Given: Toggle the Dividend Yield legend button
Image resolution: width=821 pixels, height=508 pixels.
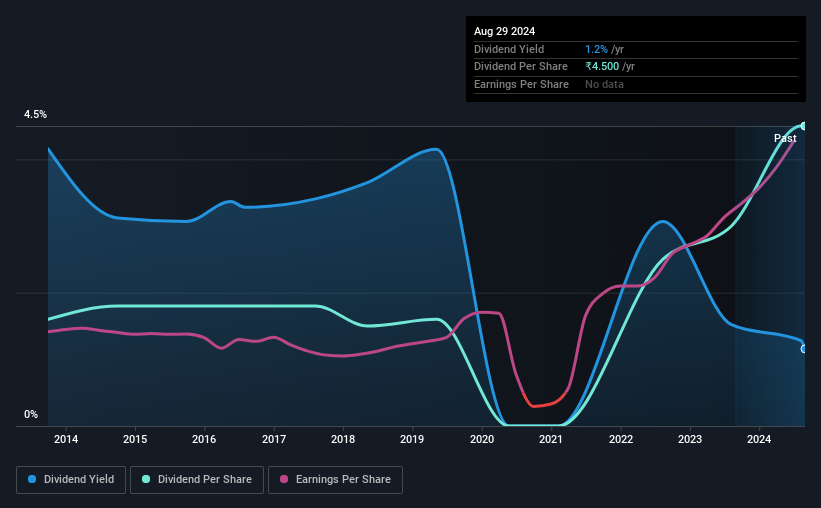Looking at the screenshot, I should [71, 480].
